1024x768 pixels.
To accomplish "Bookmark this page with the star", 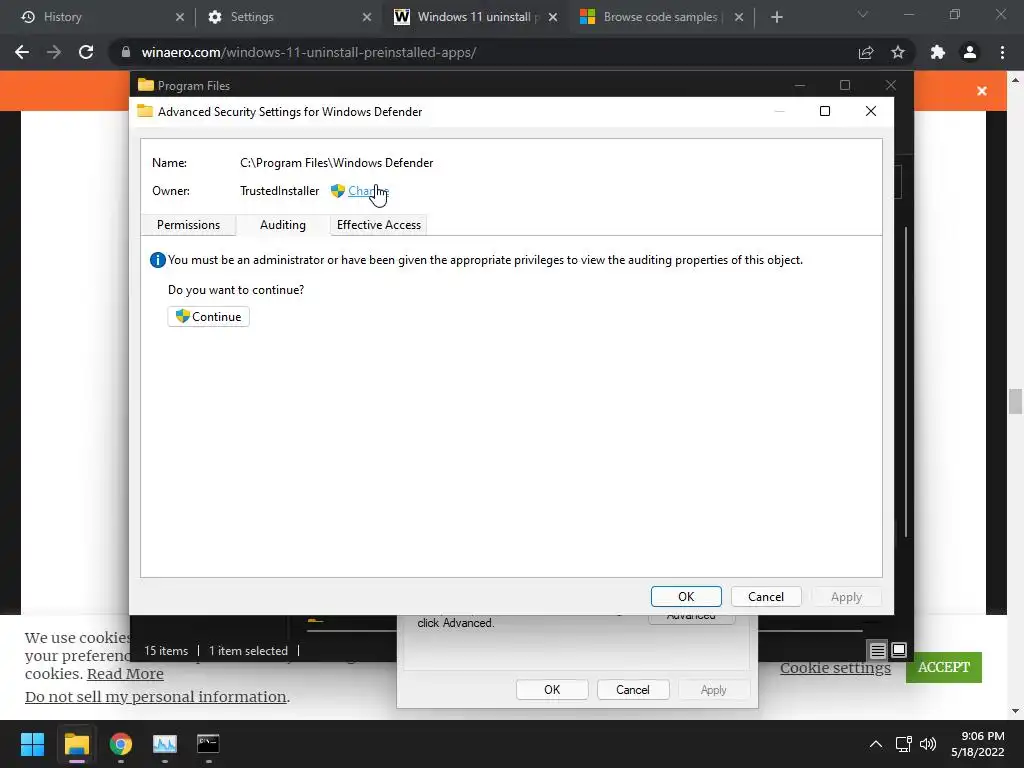I will (x=898, y=52).
